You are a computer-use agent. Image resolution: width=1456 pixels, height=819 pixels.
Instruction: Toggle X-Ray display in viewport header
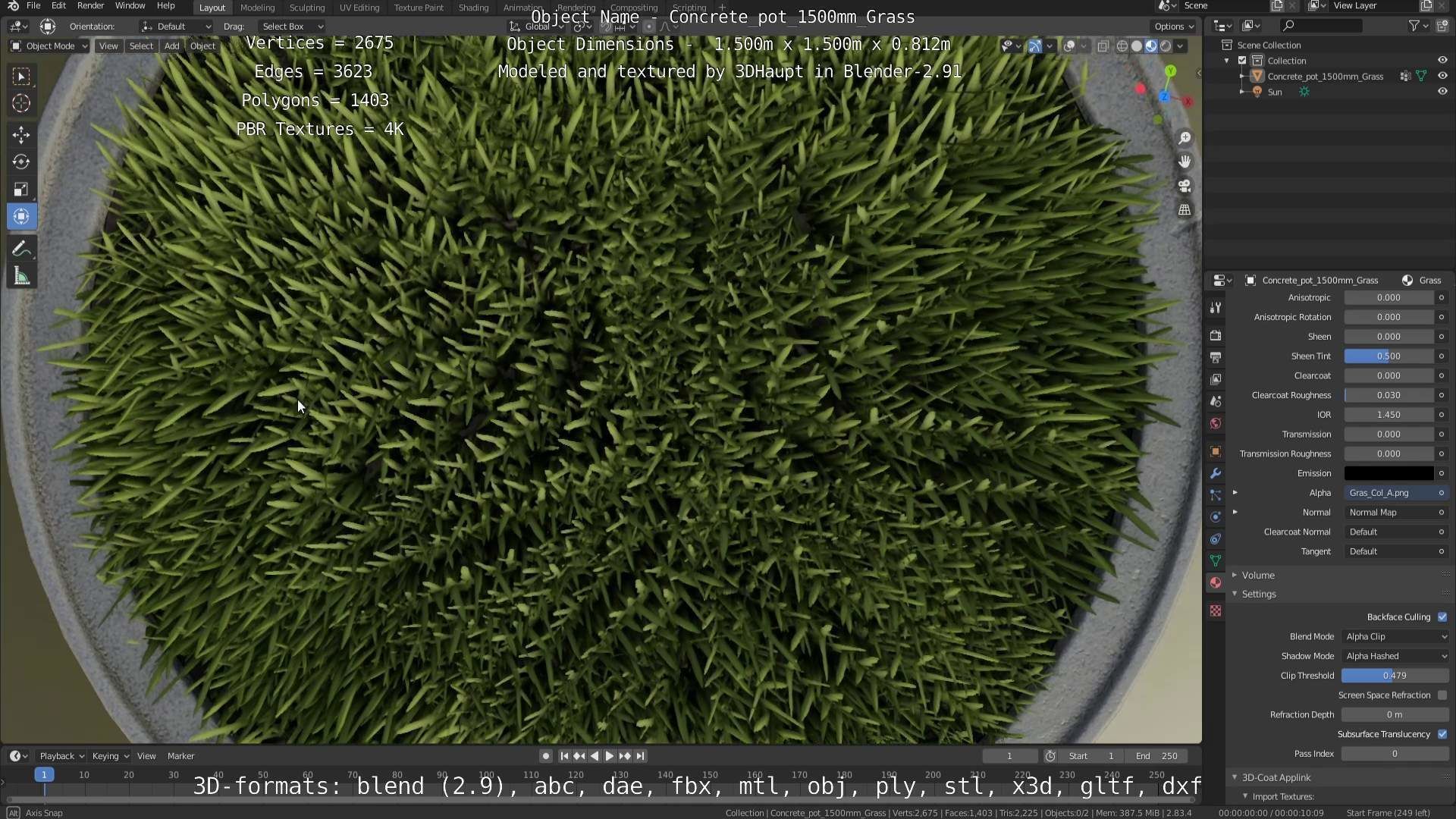click(1103, 46)
